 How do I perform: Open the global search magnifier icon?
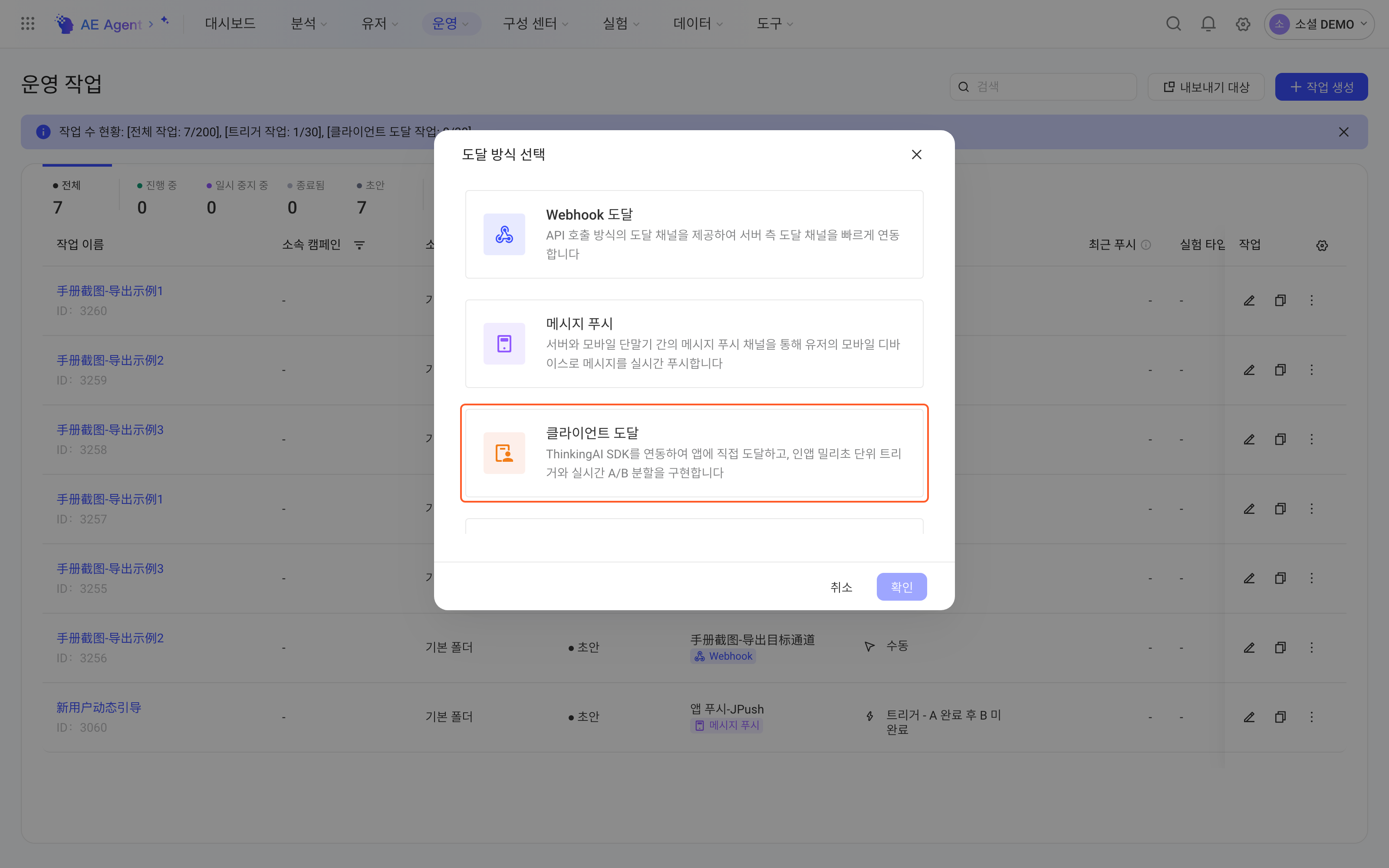tap(1173, 23)
